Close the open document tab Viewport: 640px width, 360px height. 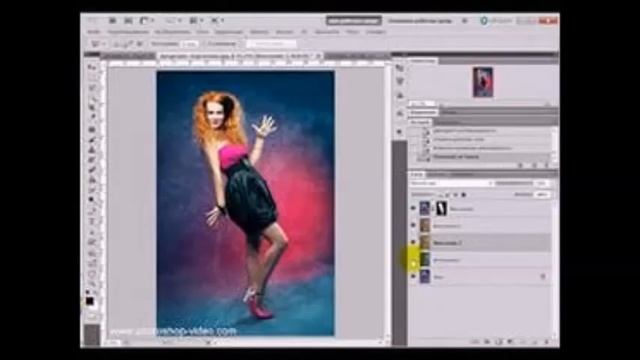pos(318,56)
